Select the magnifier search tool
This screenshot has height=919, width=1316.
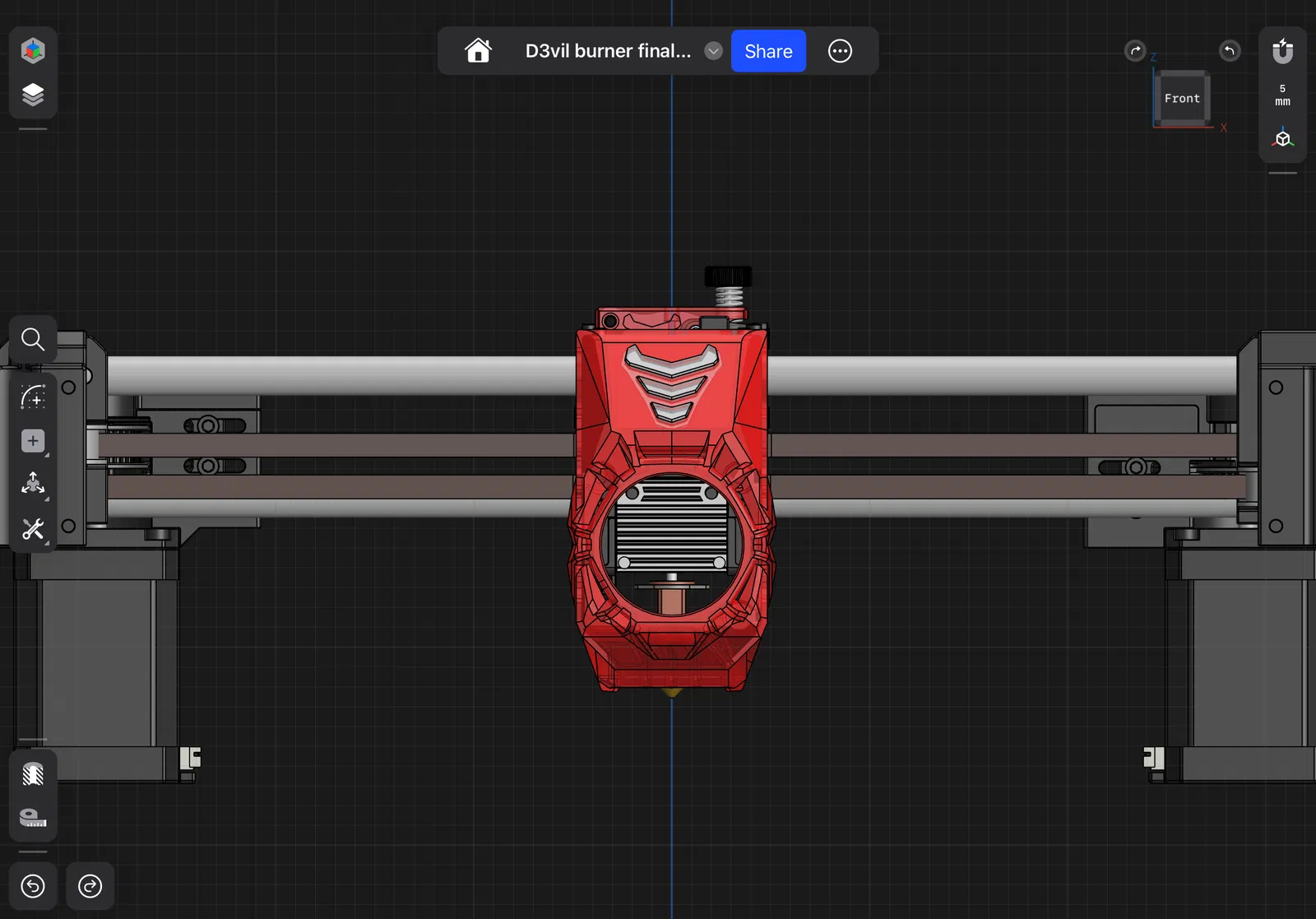tap(33, 339)
